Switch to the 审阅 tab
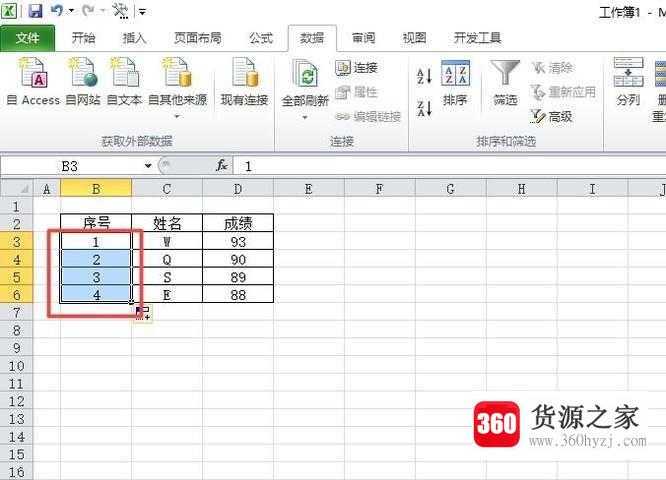The image size is (666, 480). pyautogui.click(x=364, y=38)
